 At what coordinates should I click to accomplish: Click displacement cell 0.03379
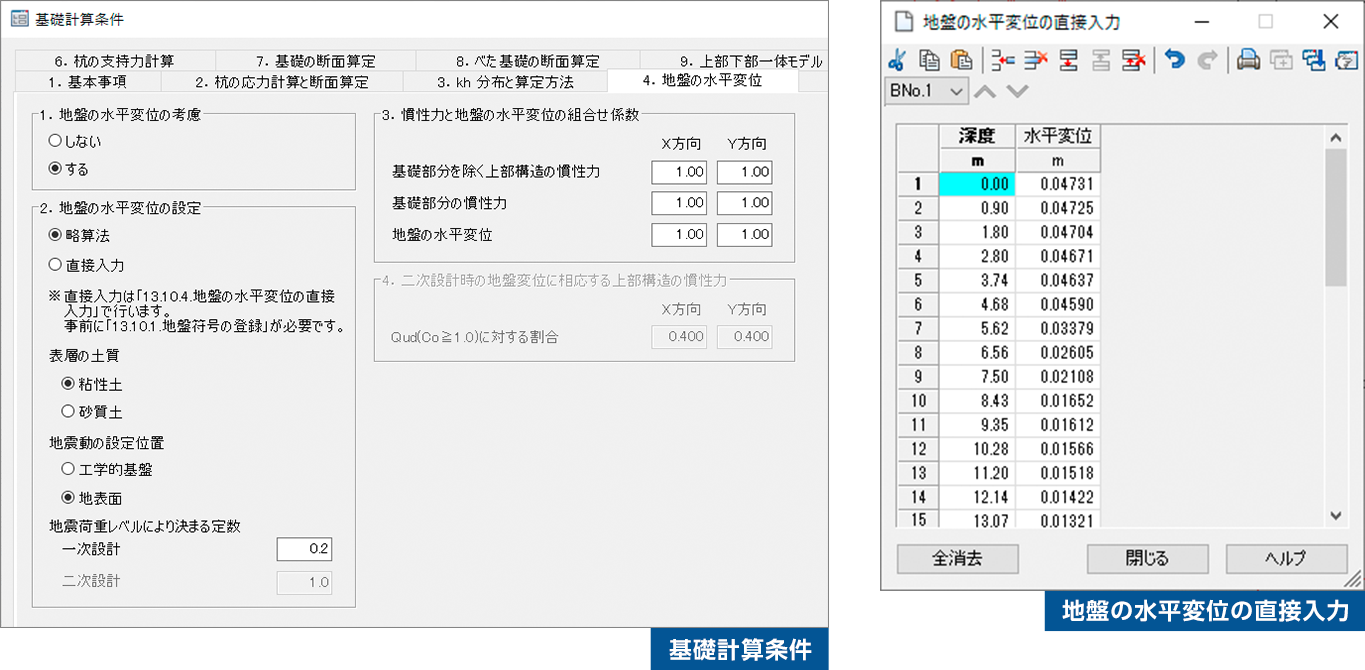pos(1058,329)
